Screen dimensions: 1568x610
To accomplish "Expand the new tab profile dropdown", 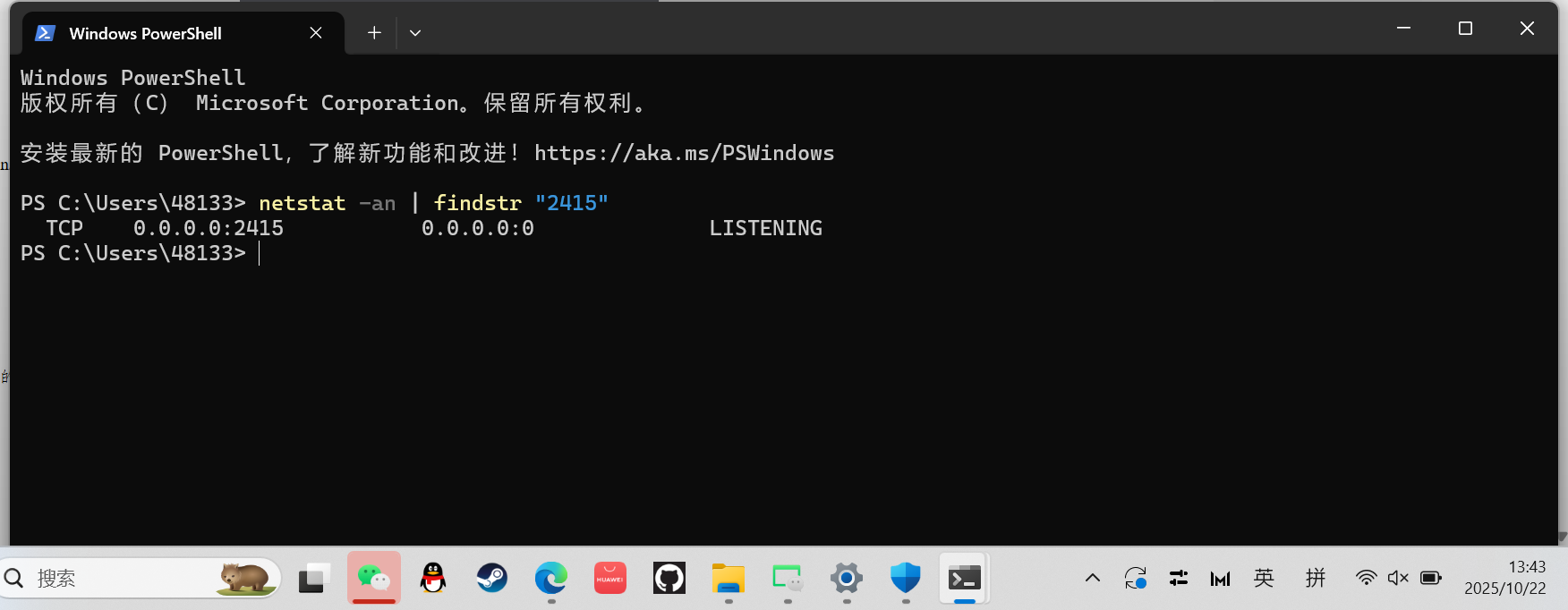I will [415, 33].
